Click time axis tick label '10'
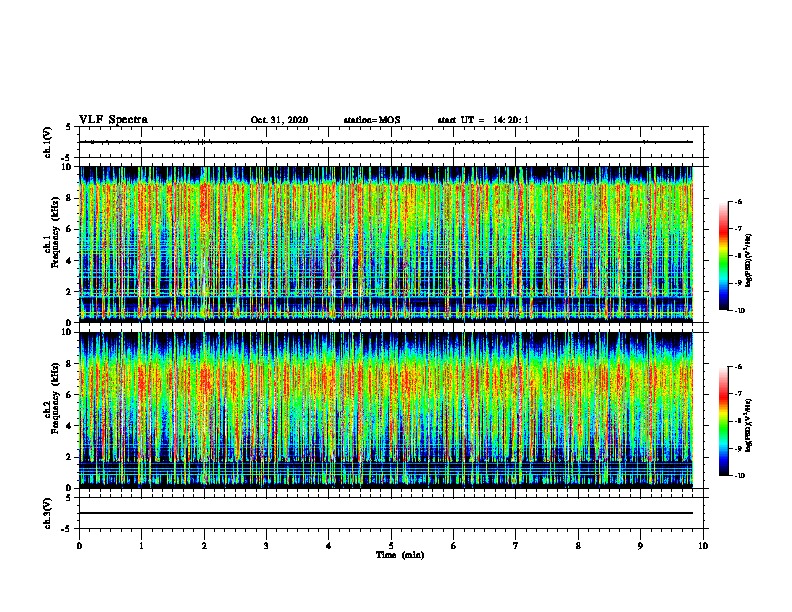The image size is (792, 612). 703,546
